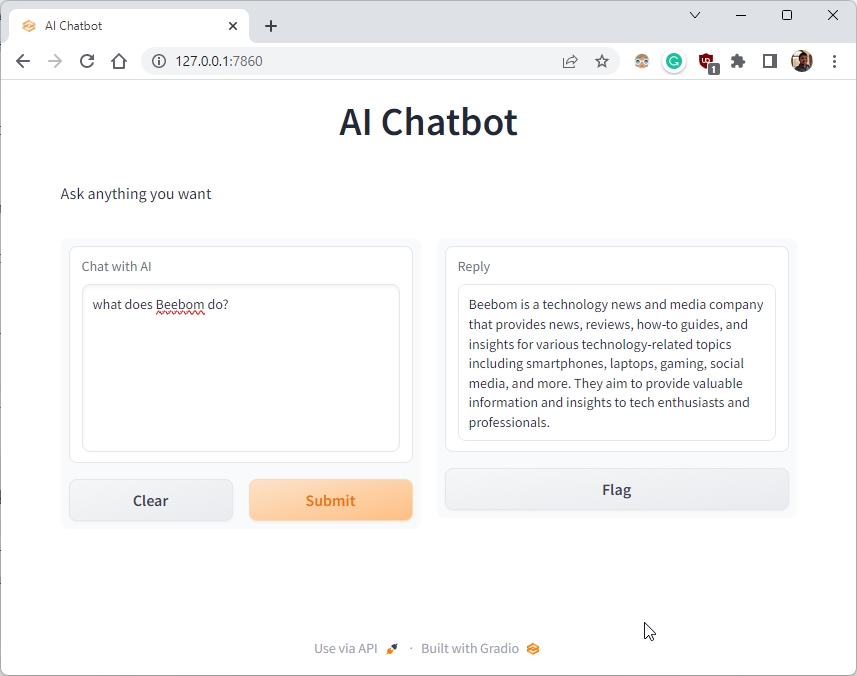
Task: Click the plug icon beside Use via API
Action: pyautogui.click(x=390, y=648)
